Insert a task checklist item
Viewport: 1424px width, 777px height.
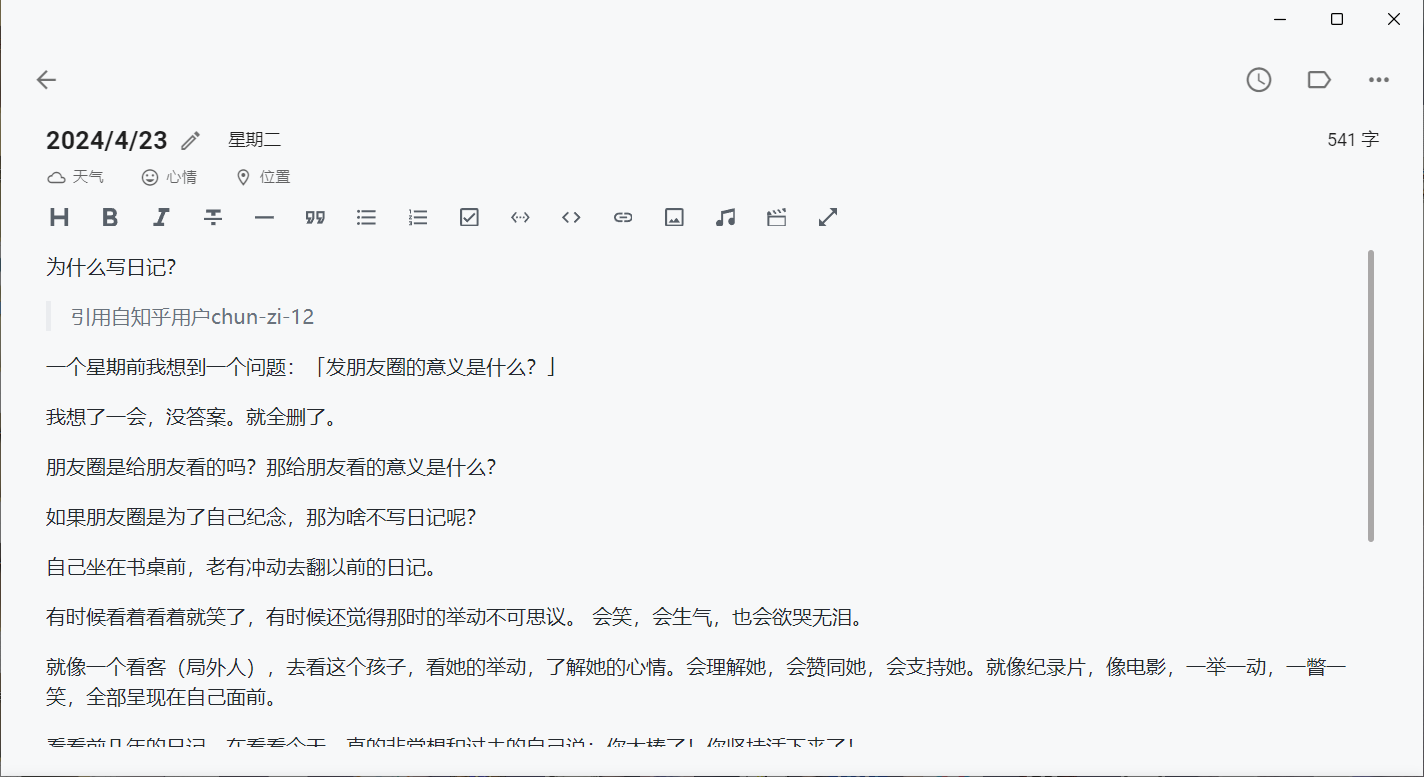(x=468, y=217)
